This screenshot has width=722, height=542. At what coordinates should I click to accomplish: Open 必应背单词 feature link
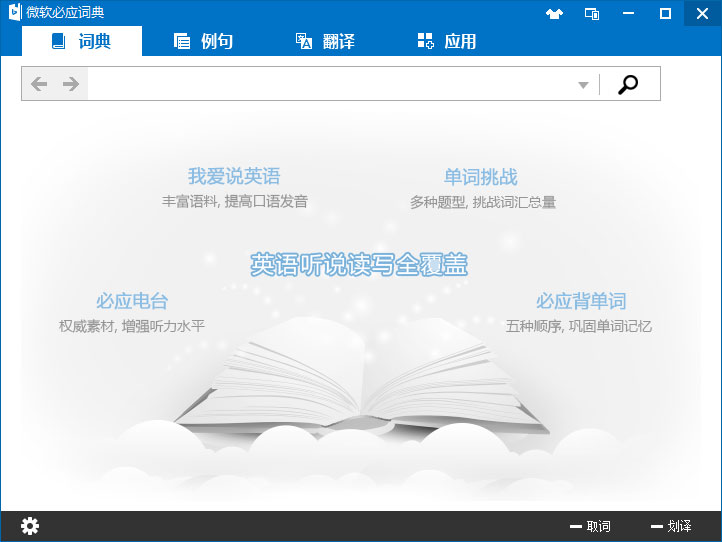click(x=581, y=301)
